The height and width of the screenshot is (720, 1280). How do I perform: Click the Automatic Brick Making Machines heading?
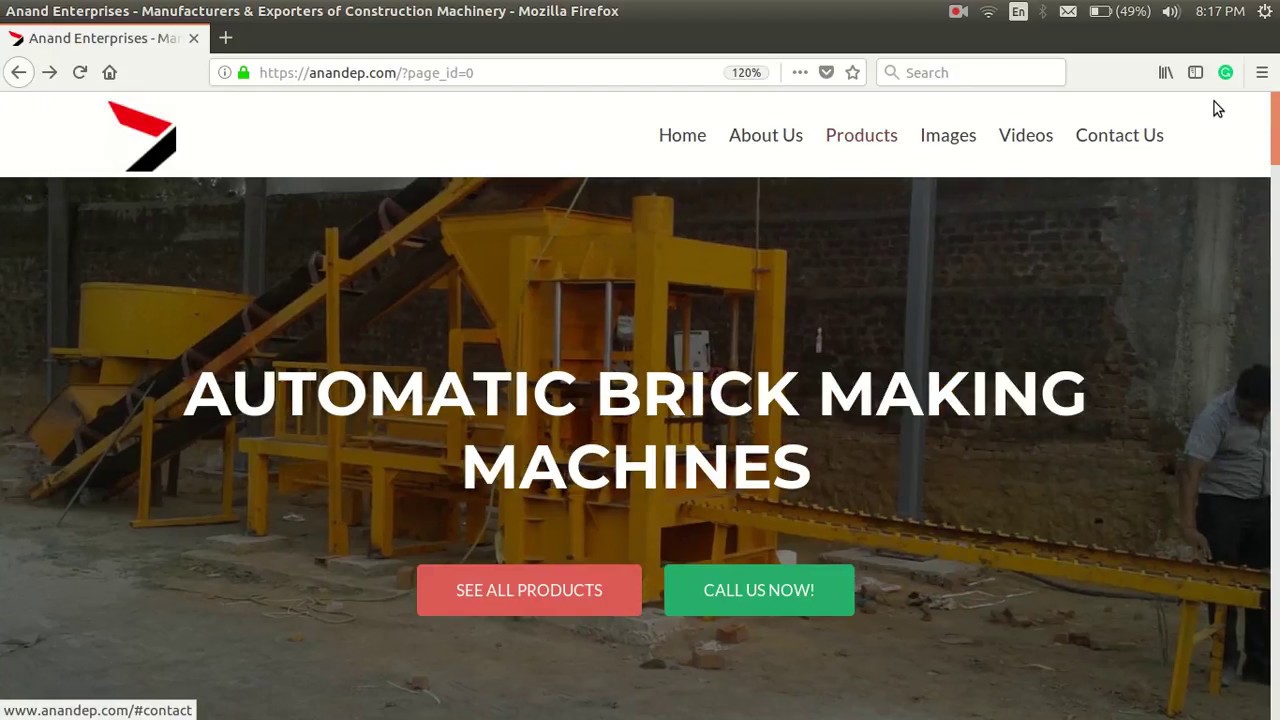[x=635, y=430]
